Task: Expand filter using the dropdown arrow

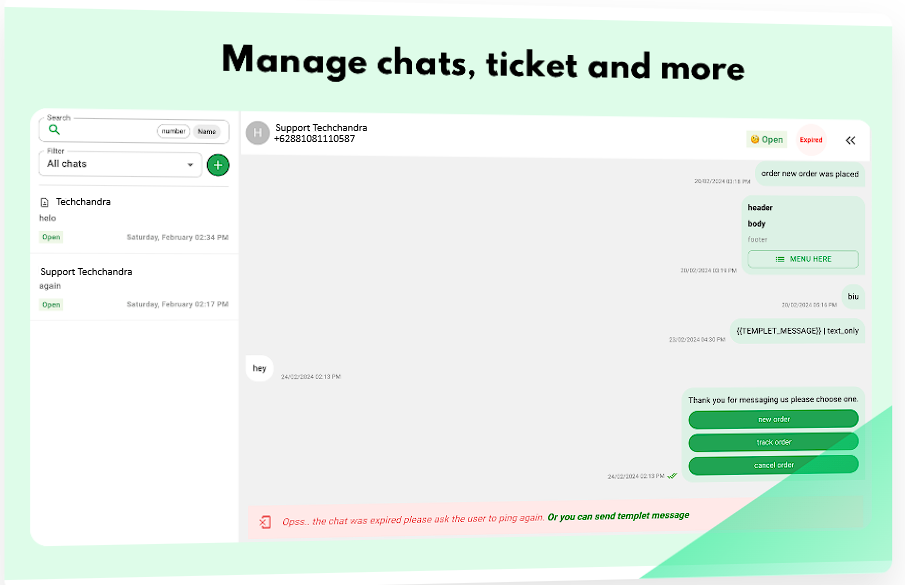Action: 190,165
